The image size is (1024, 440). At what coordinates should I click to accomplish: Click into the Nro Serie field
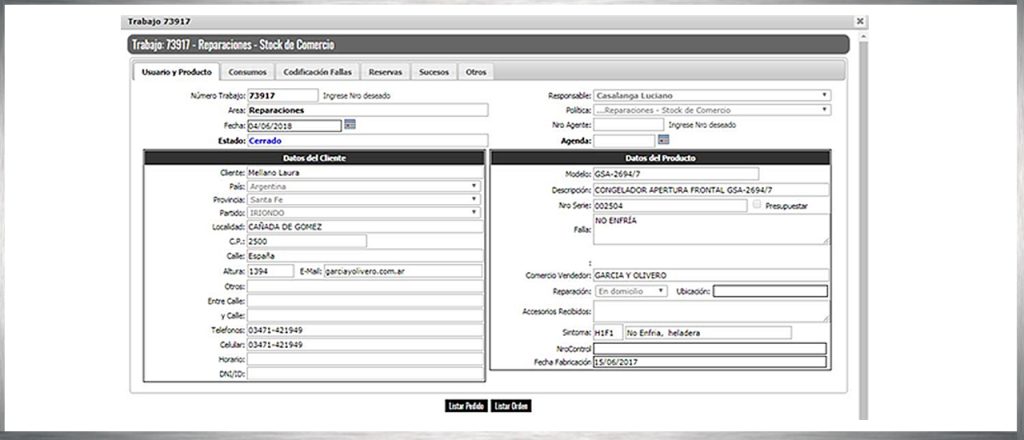point(669,206)
